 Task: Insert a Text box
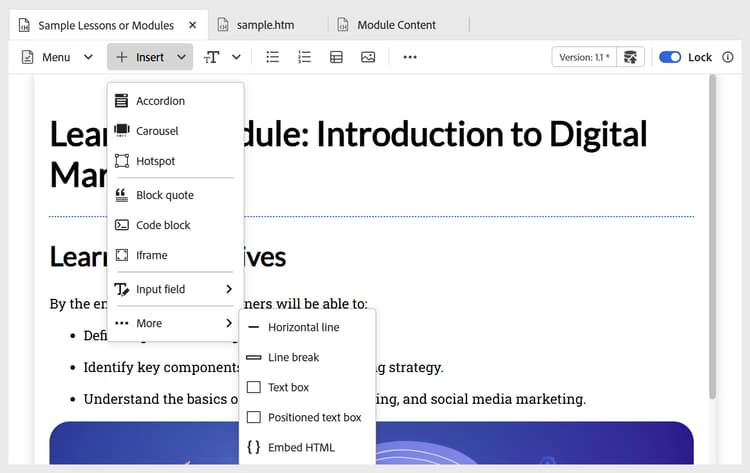pos(307,387)
